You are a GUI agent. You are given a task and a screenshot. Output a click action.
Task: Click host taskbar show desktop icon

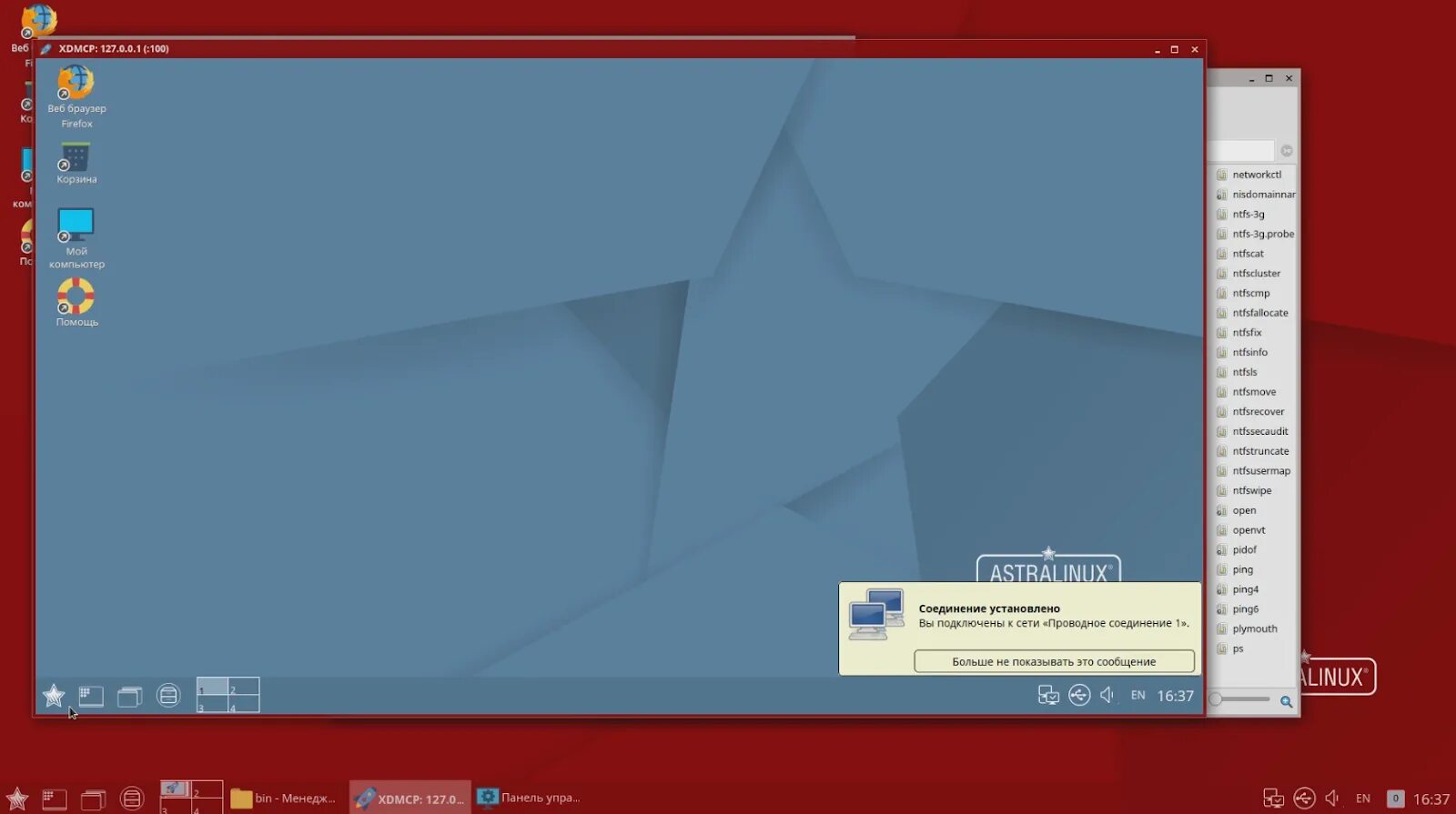click(x=55, y=799)
